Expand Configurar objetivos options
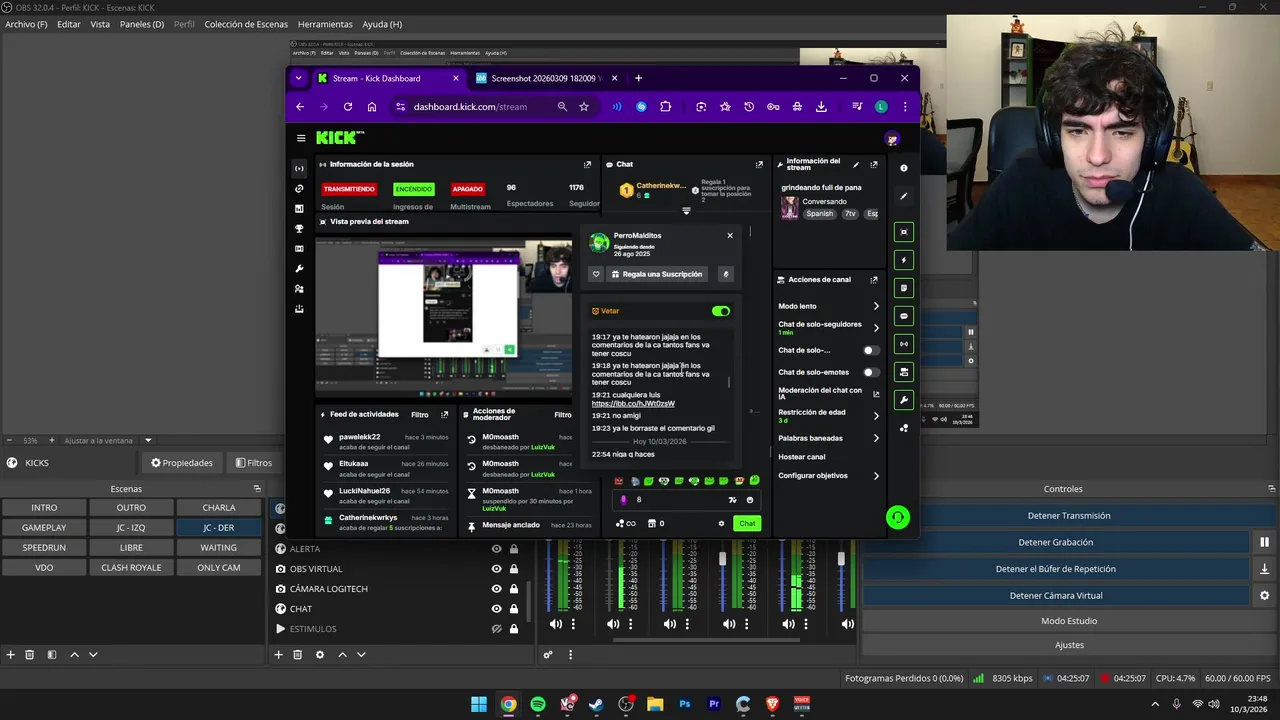 tap(876, 476)
